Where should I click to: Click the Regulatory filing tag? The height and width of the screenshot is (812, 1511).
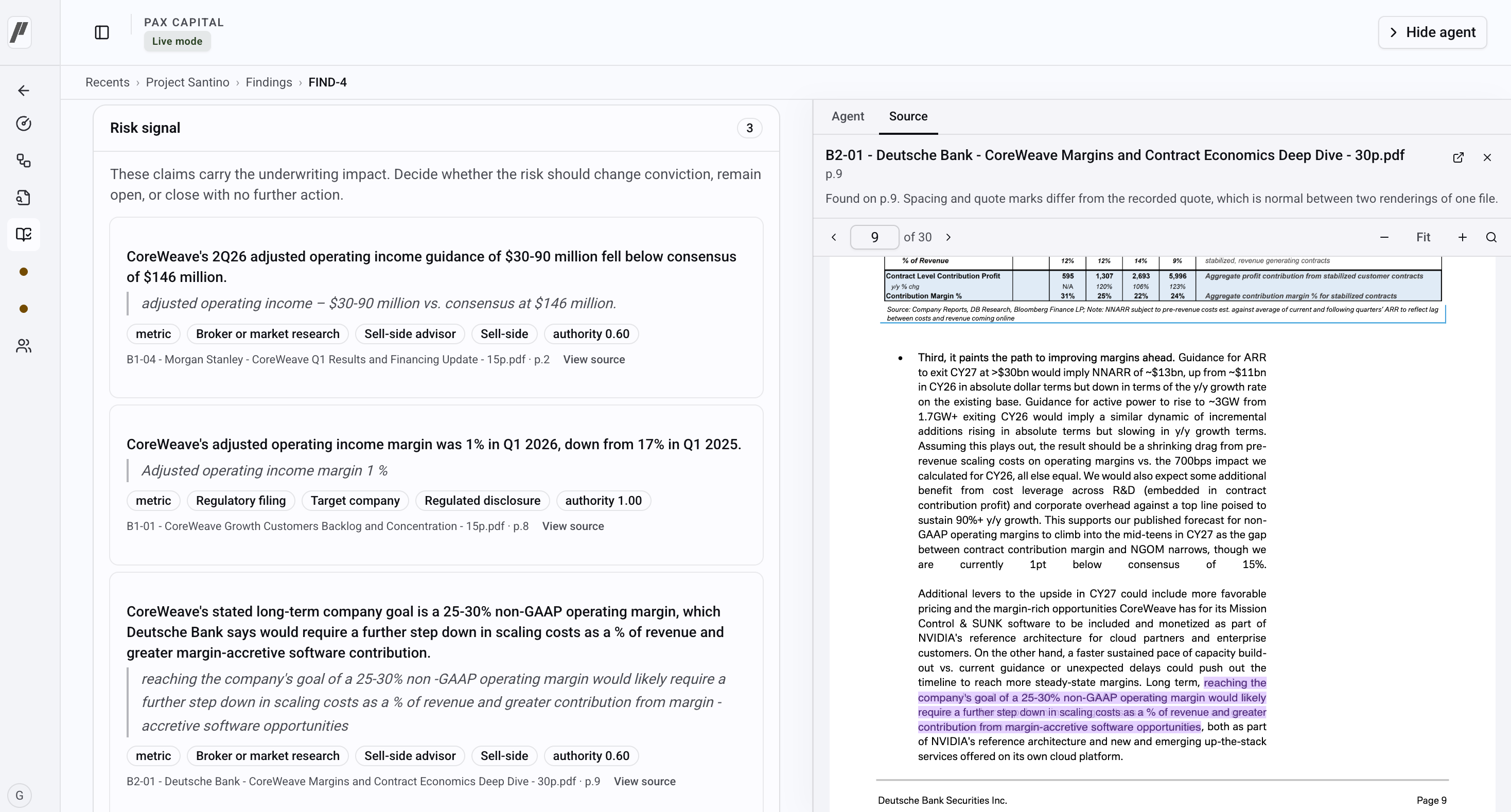pos(240,500)
